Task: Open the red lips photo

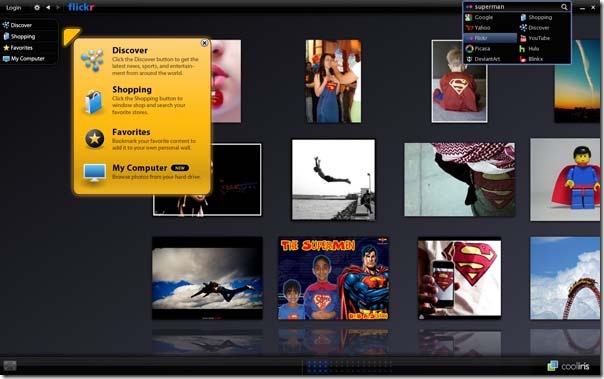Action: pyautogui.click(x=226, y=81)
